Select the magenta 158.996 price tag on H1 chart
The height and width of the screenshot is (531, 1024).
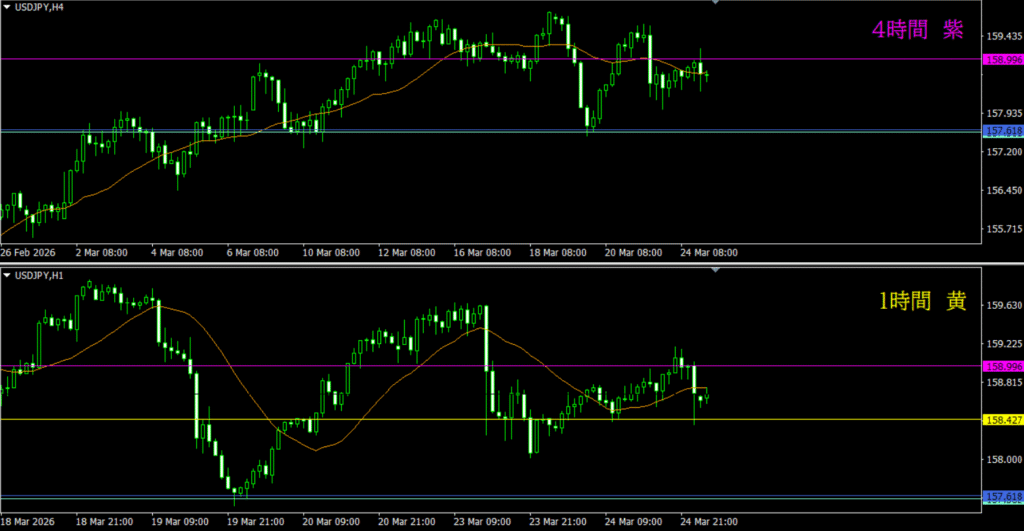point(1003,366)
